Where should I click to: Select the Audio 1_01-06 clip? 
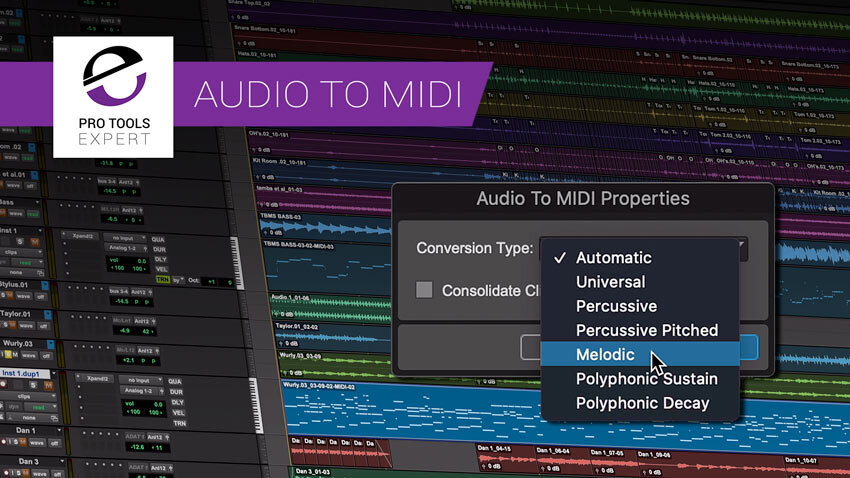tap(331, 308)
